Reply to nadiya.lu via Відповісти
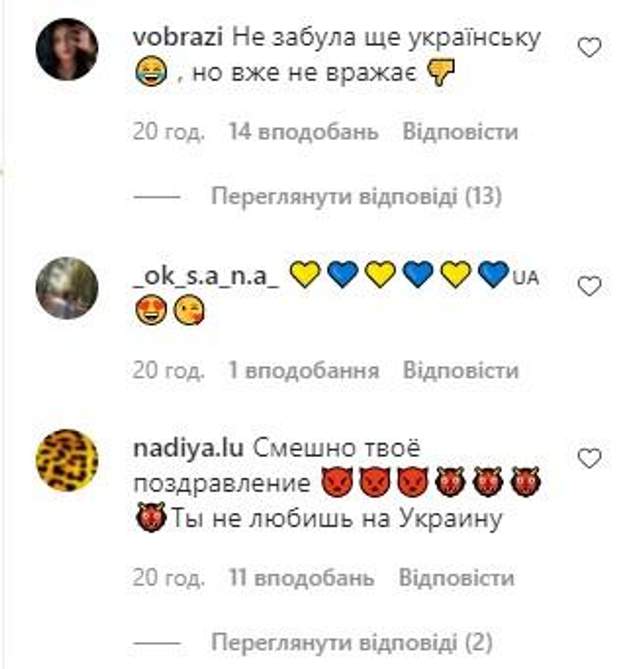This screenshot has width=640, height=669. click(456, 578)
